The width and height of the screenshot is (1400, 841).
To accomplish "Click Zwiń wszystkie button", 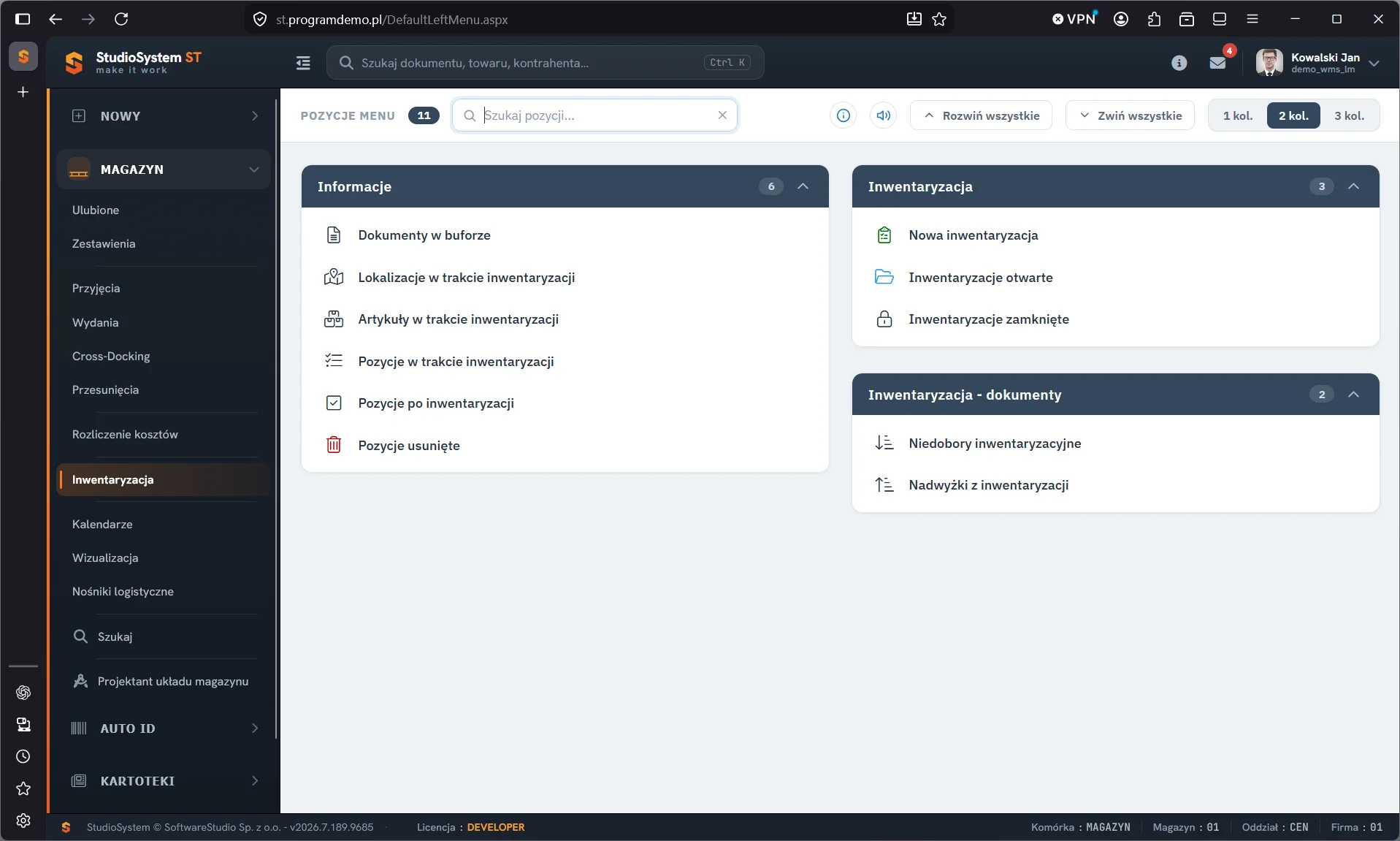I will [x=1130, y=115].
